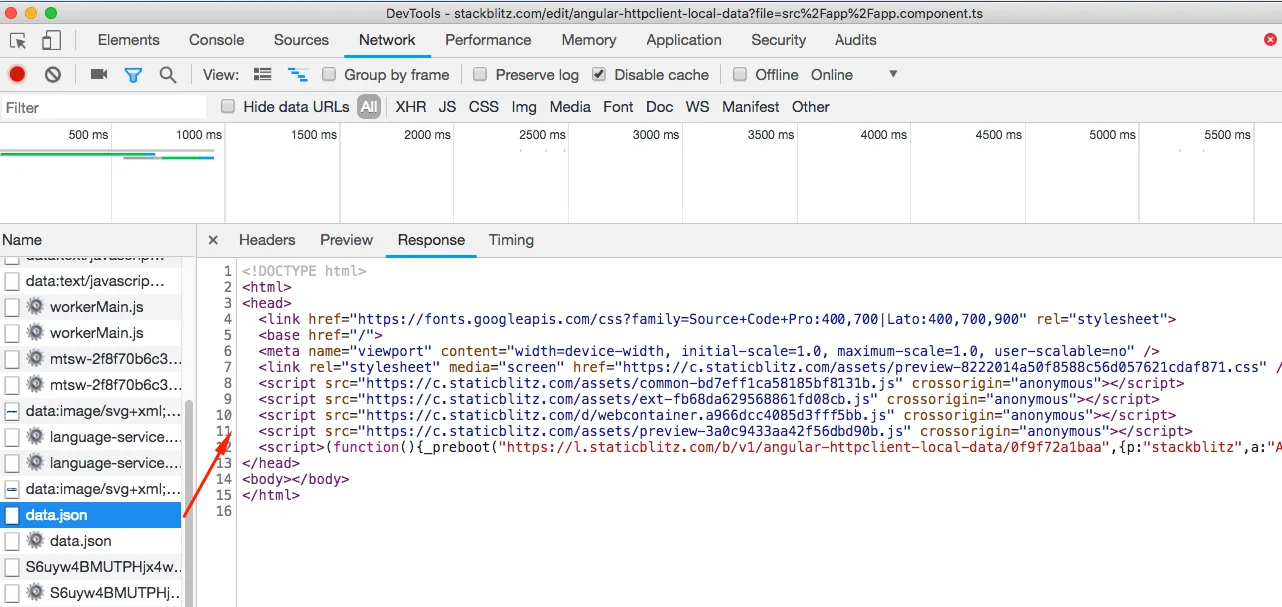Filter requests by Img

point(524,107)
